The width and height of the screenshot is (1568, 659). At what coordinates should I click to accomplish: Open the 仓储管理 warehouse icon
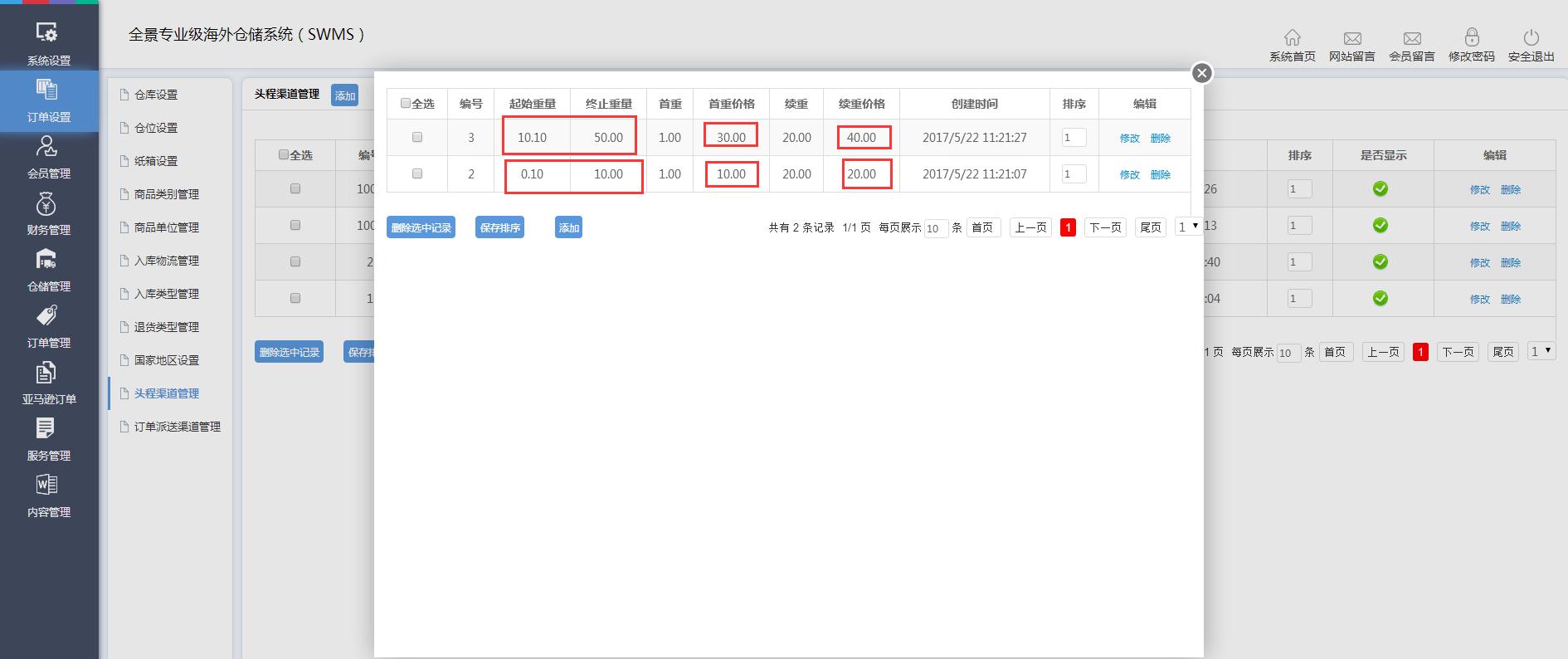(48, 260)
